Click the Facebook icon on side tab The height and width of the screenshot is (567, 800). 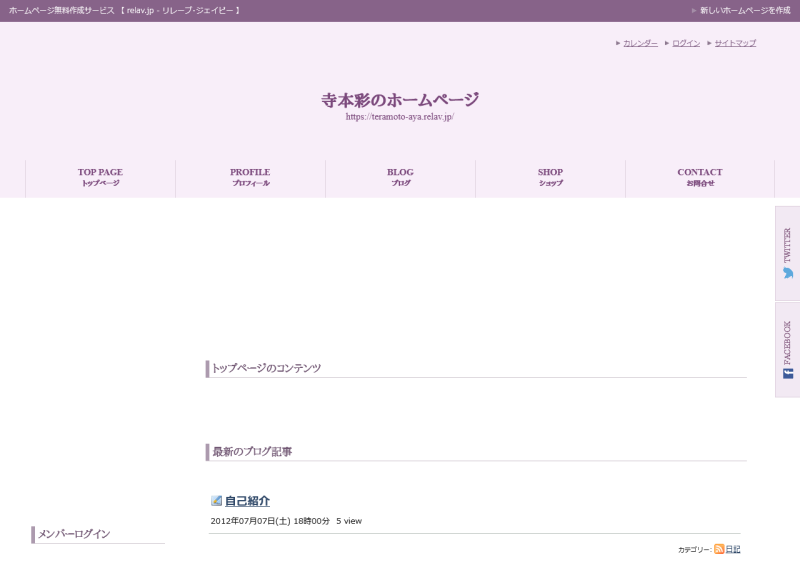[x=788, y=373]
